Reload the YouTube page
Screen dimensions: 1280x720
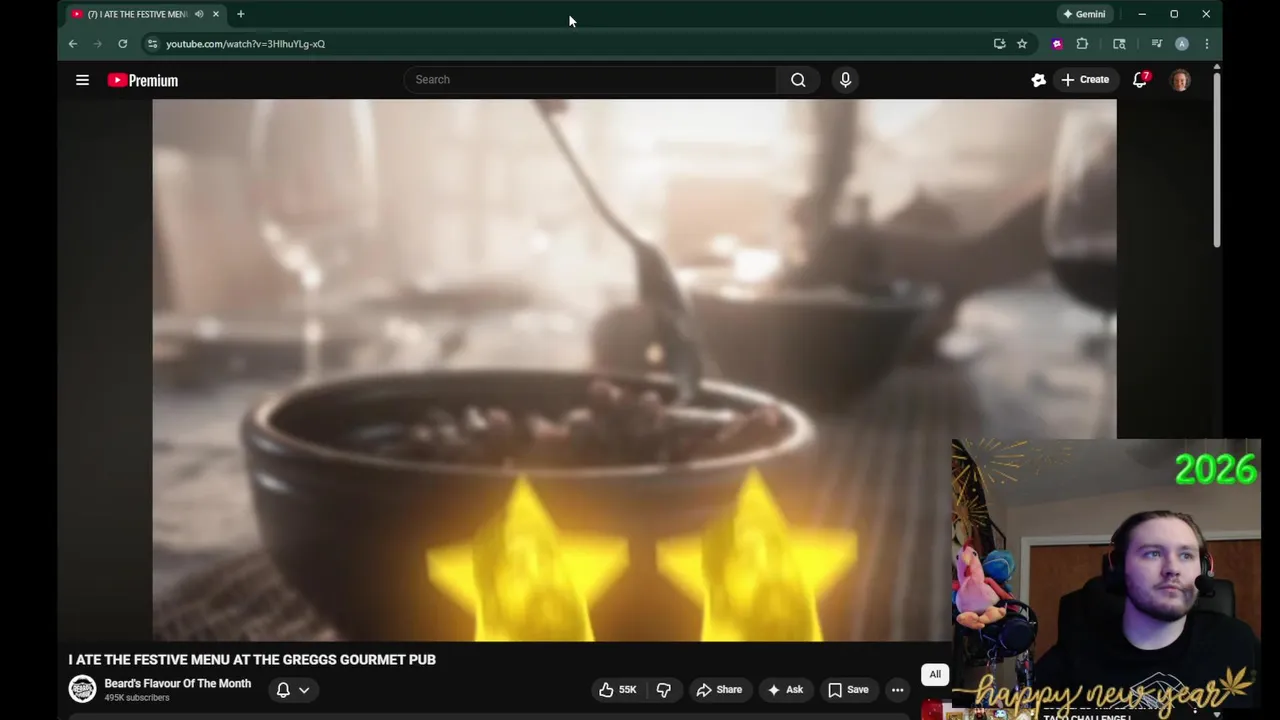tap(123, 44)
